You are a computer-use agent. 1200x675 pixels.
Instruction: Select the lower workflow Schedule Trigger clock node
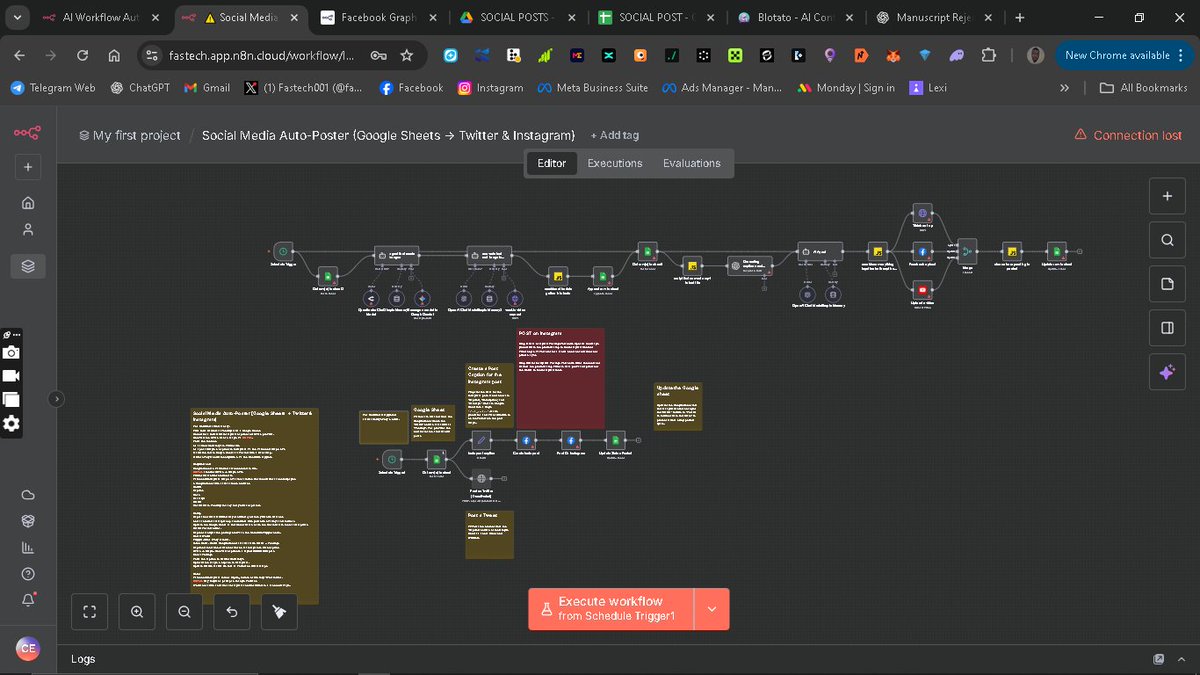[x=391, y=458]
